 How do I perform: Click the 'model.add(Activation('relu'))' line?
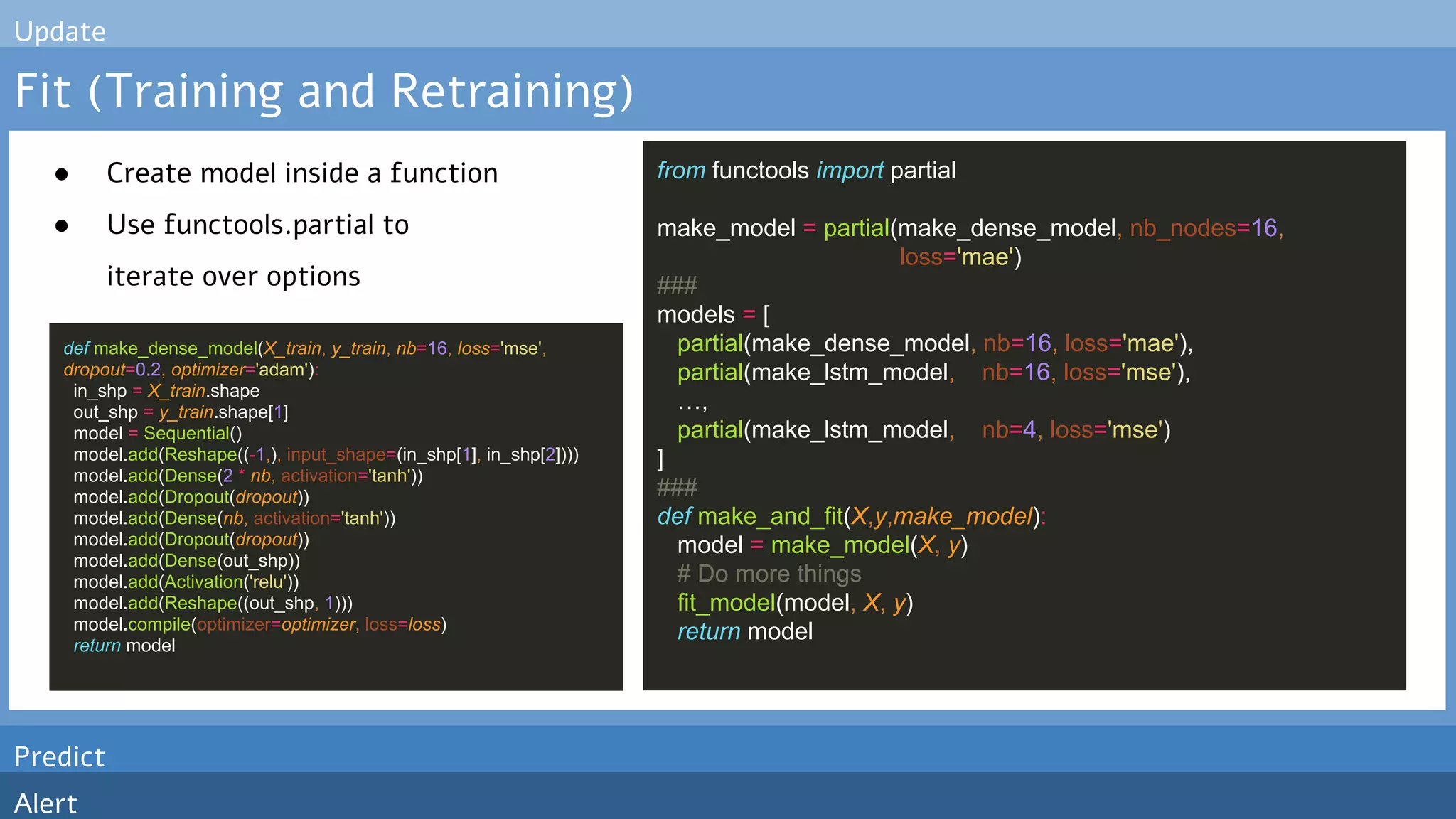pos(186,582)
